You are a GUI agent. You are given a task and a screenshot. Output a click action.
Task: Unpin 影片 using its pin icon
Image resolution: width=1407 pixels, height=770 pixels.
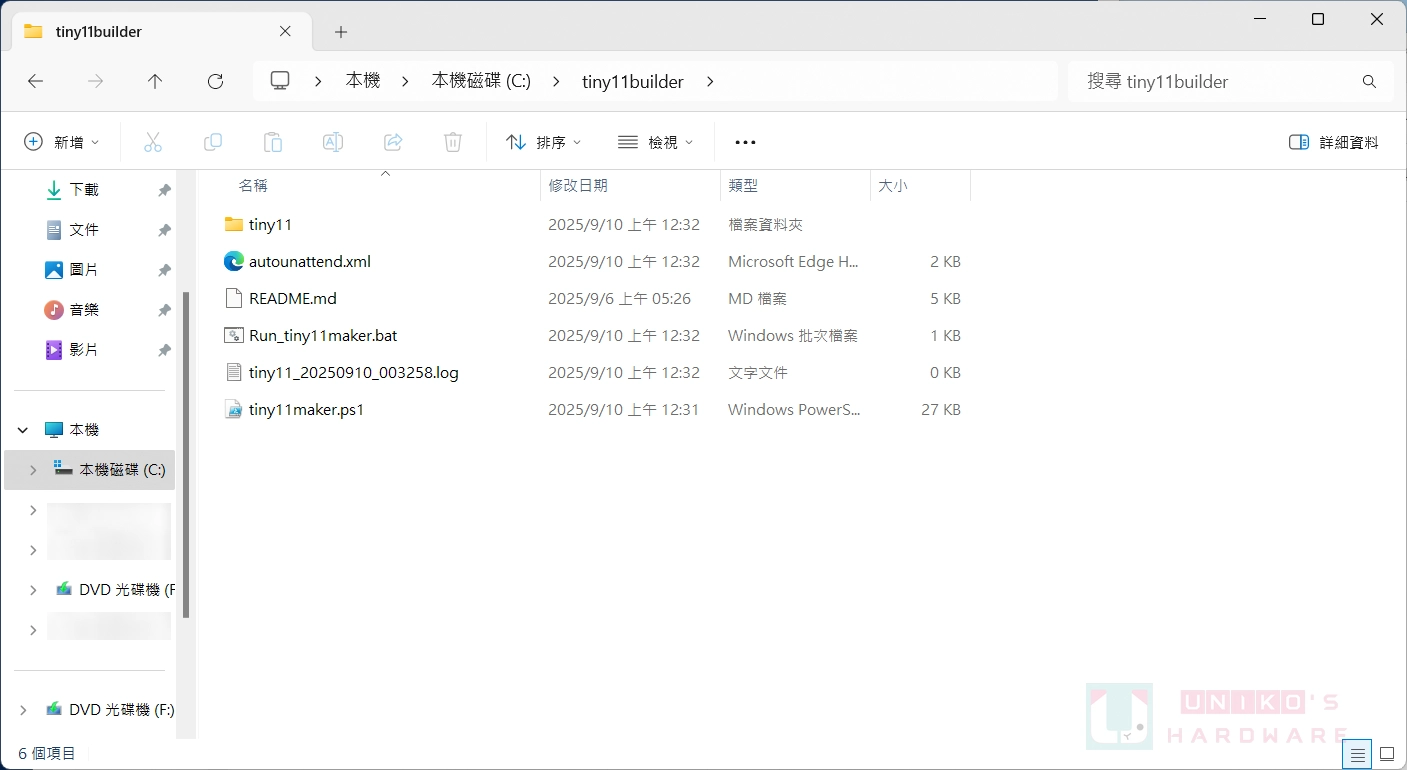point(164,349)
